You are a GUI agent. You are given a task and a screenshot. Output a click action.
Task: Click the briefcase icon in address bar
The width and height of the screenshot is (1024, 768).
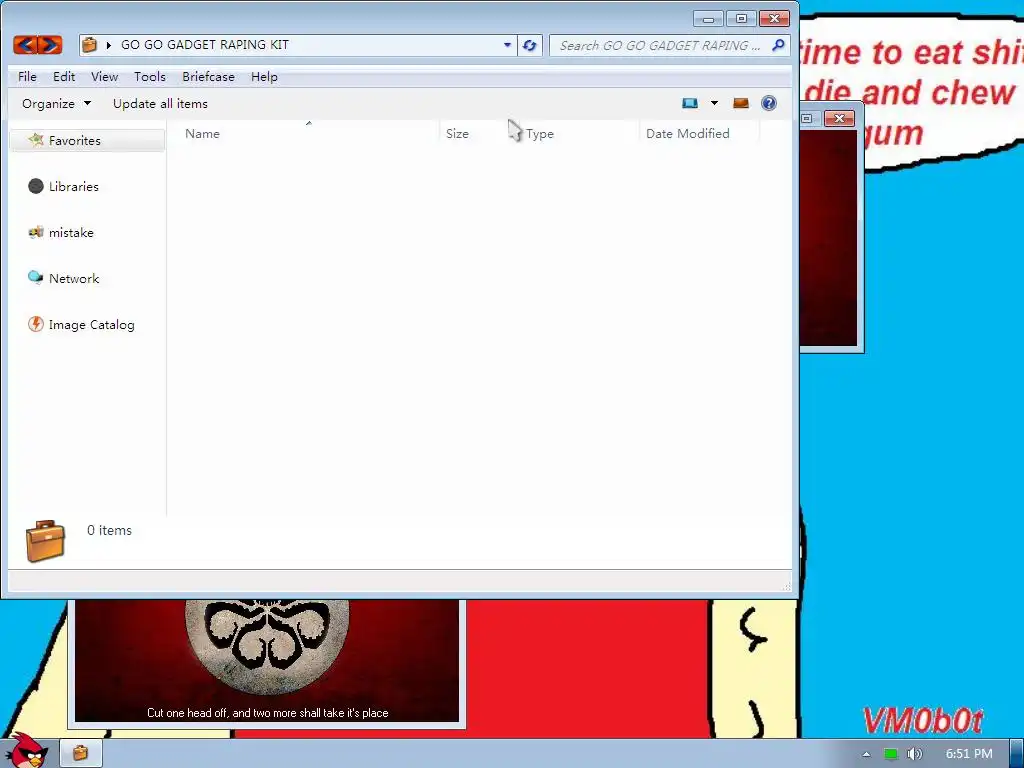tap(89, 44)
